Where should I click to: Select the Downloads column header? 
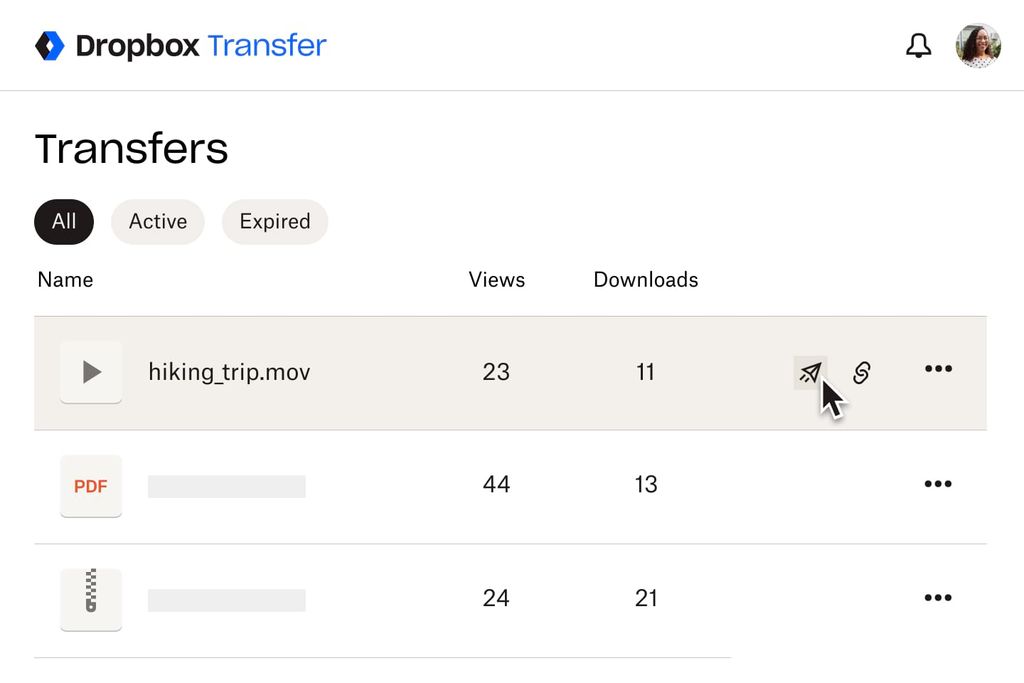pos(645,280)
